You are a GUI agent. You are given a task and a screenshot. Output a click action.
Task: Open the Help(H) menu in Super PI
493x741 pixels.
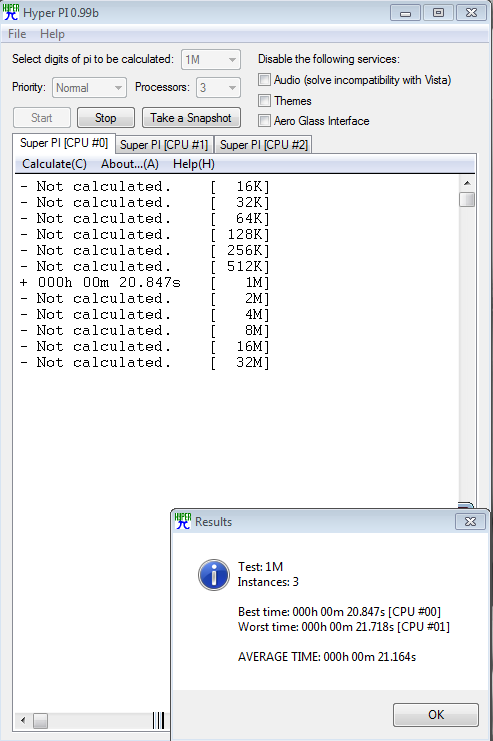coord(194,164)
